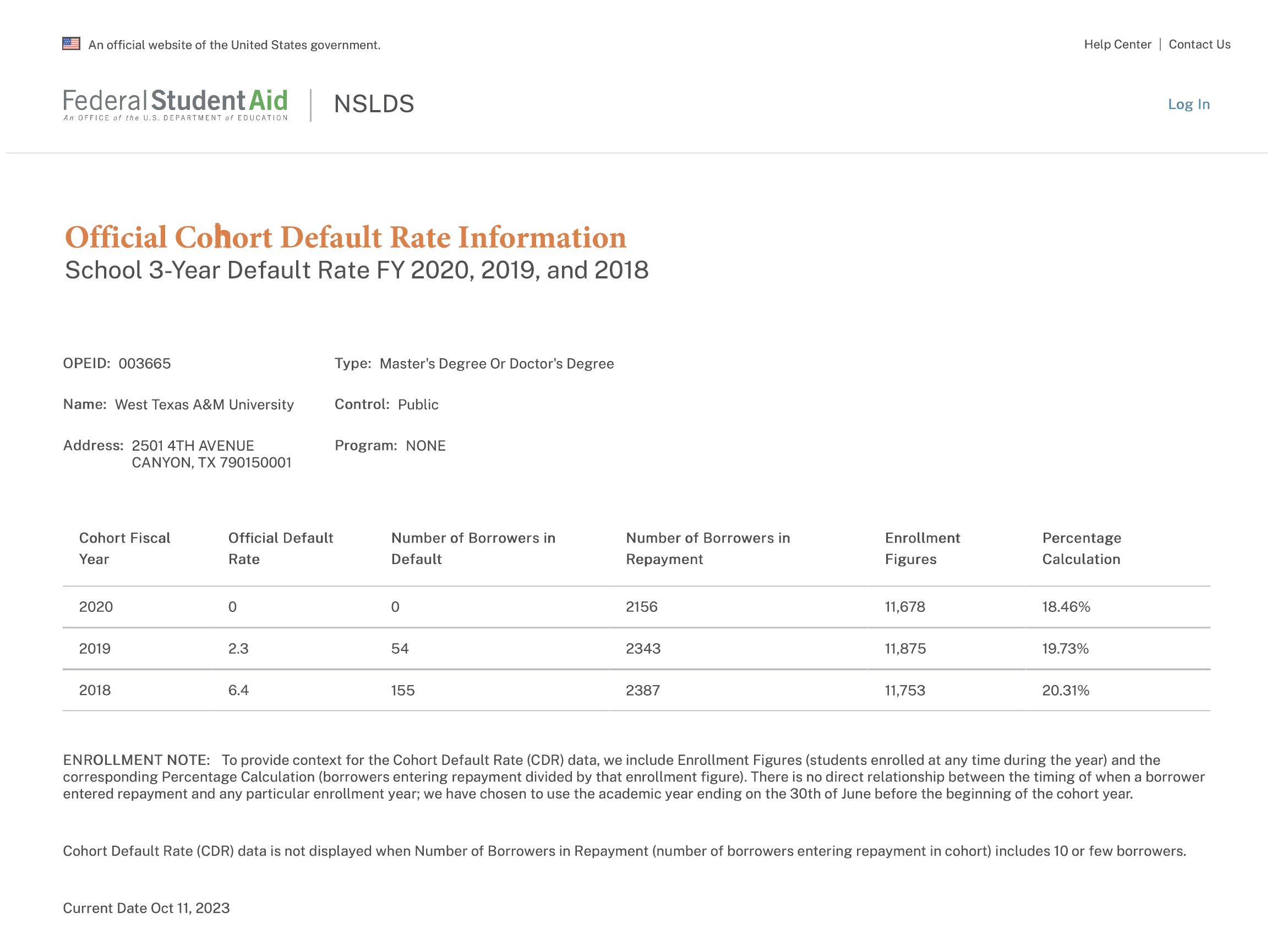Viewport: 1288px width, 952px height.
Task: Select the School 3-Year Default Rate subheading
Action: pos(358,271)
